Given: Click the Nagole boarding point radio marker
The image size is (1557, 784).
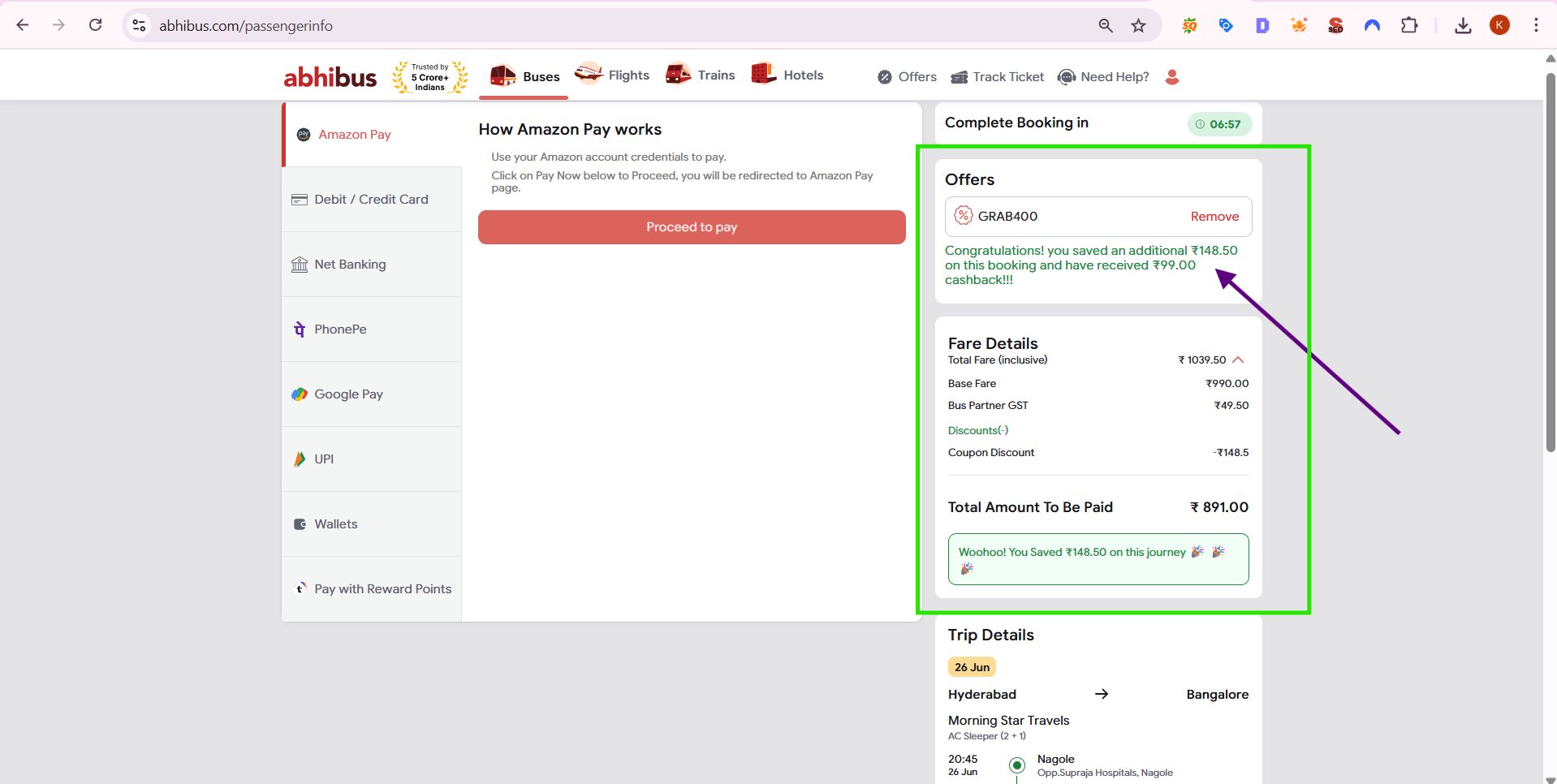Looking at the screenshot, I should [1016, 765].
